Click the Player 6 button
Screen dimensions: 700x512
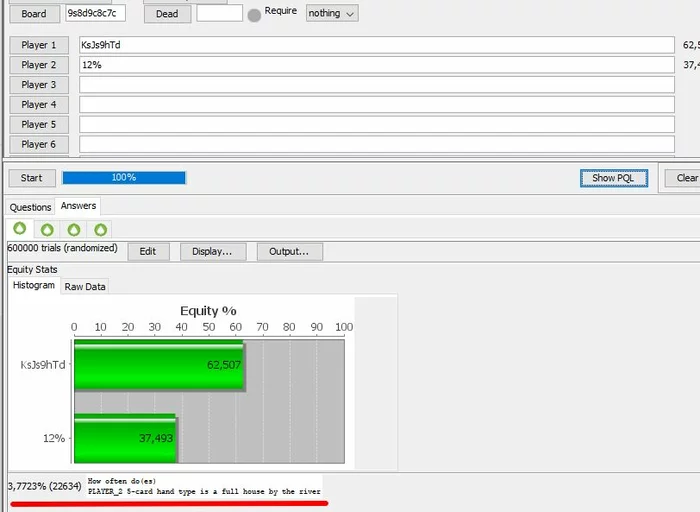coord(39,144)
